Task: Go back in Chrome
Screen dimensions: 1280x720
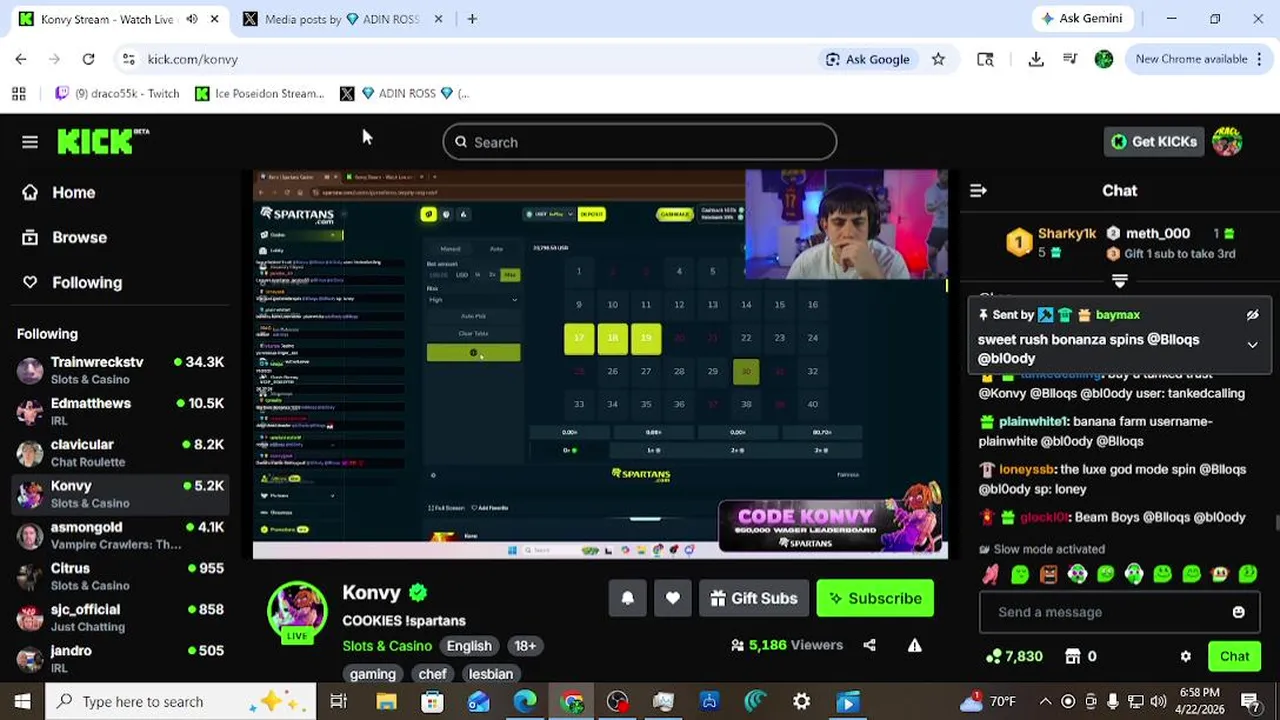Action: click(x=21, y=59)
